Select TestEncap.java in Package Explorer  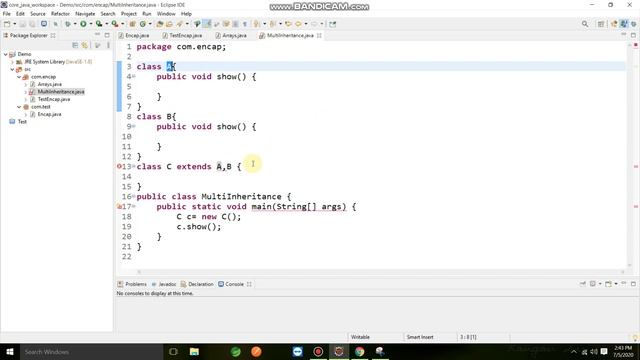[x=54, y=99]
